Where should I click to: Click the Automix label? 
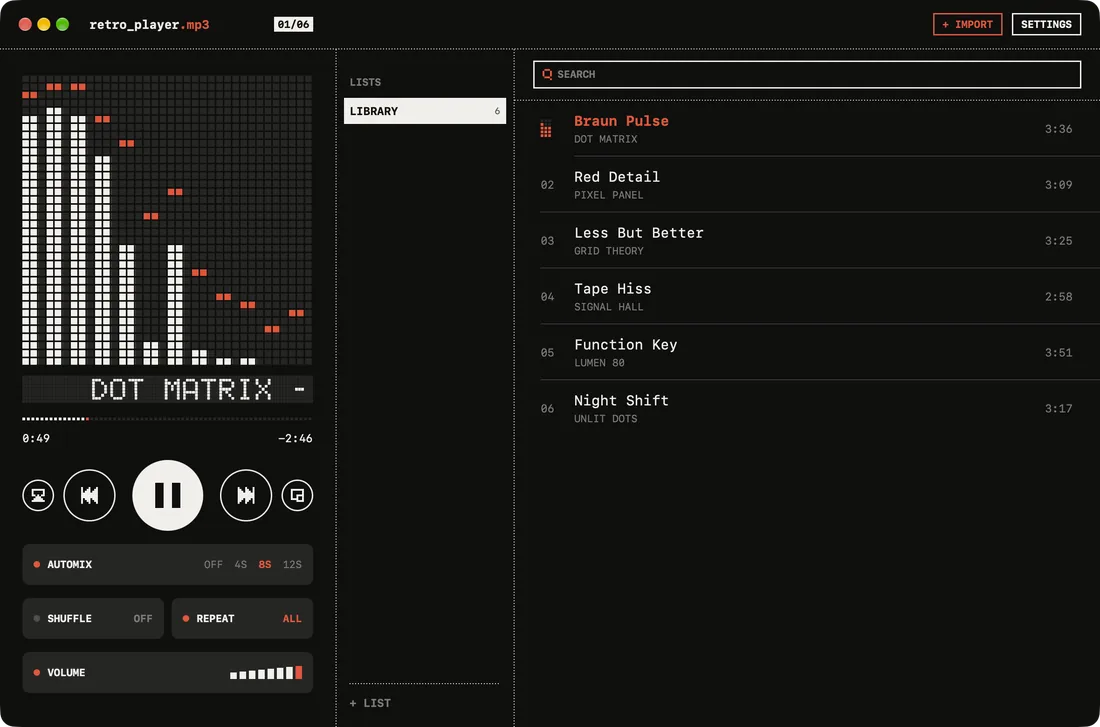tap(69, 564)
